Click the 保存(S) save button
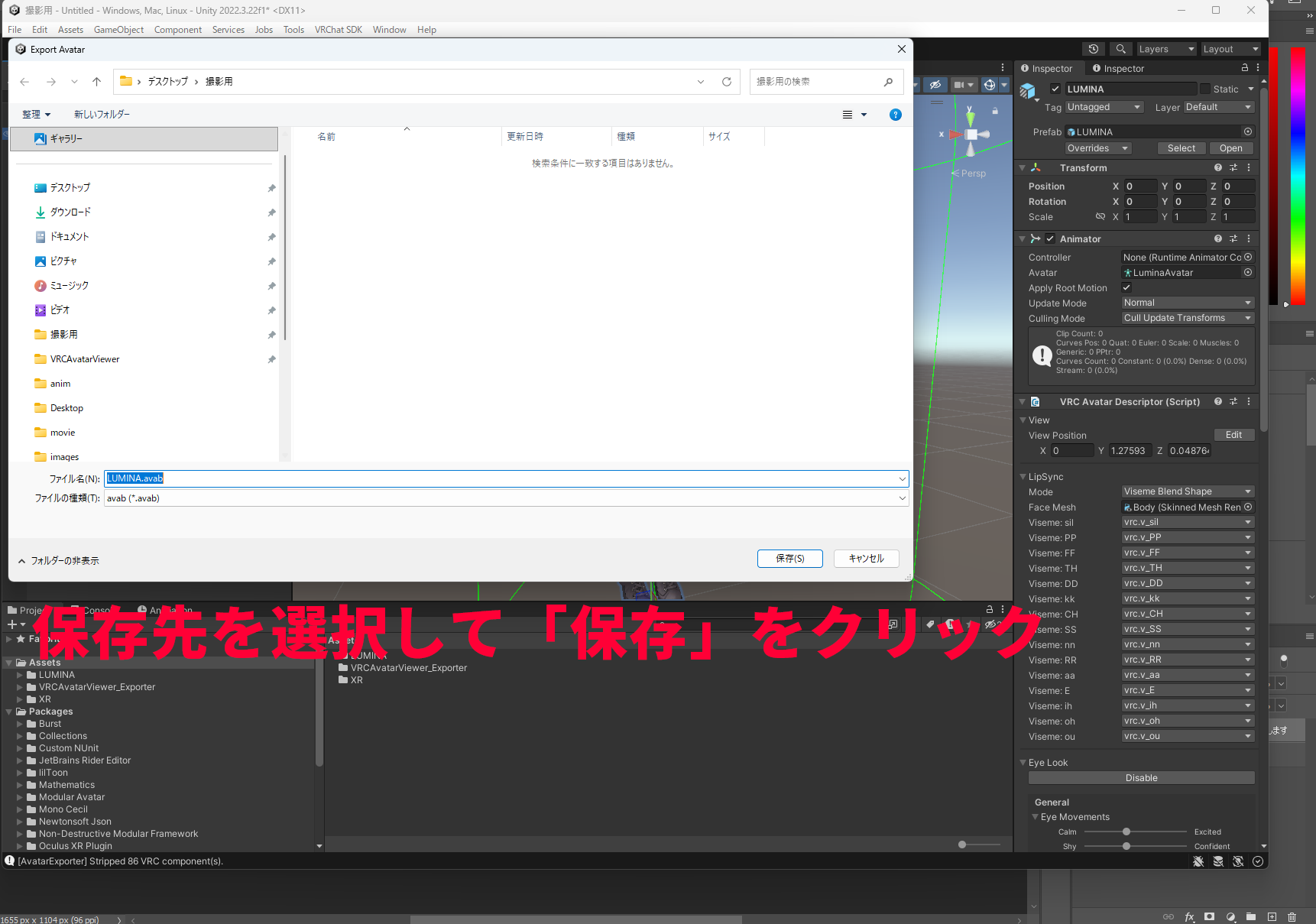Image resolution: width=1316 pixels, height=924 pixels. click(x=789, y=559)
